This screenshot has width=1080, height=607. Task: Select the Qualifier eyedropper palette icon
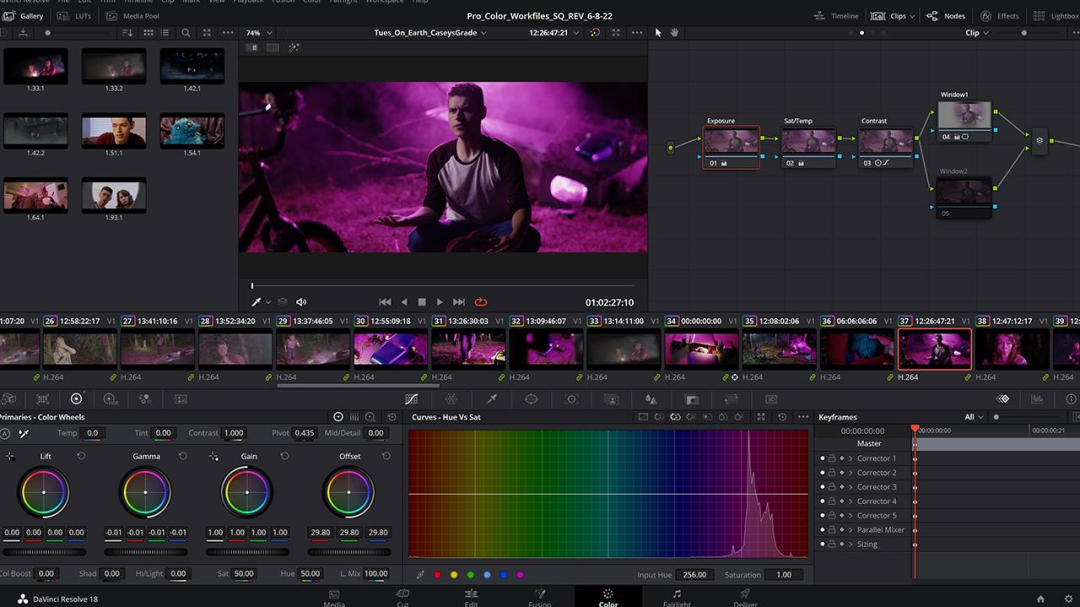[491, 399]
